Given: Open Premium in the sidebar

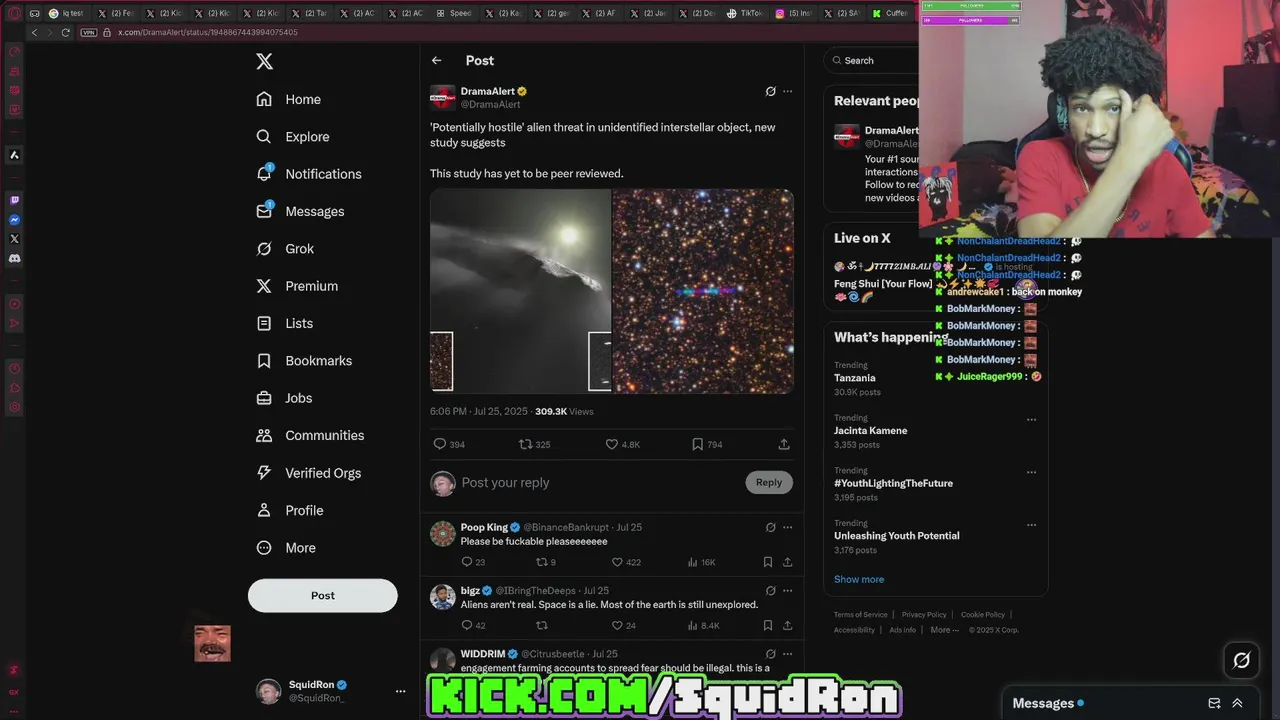Looking at the screenshot, I should pos(297,286).
